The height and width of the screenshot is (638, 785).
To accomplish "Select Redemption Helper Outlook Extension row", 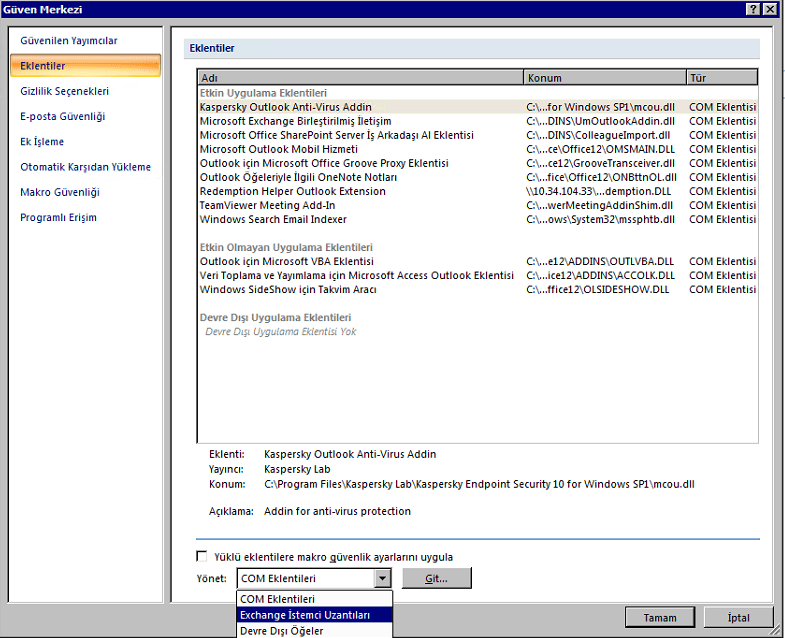I will 478,191.
